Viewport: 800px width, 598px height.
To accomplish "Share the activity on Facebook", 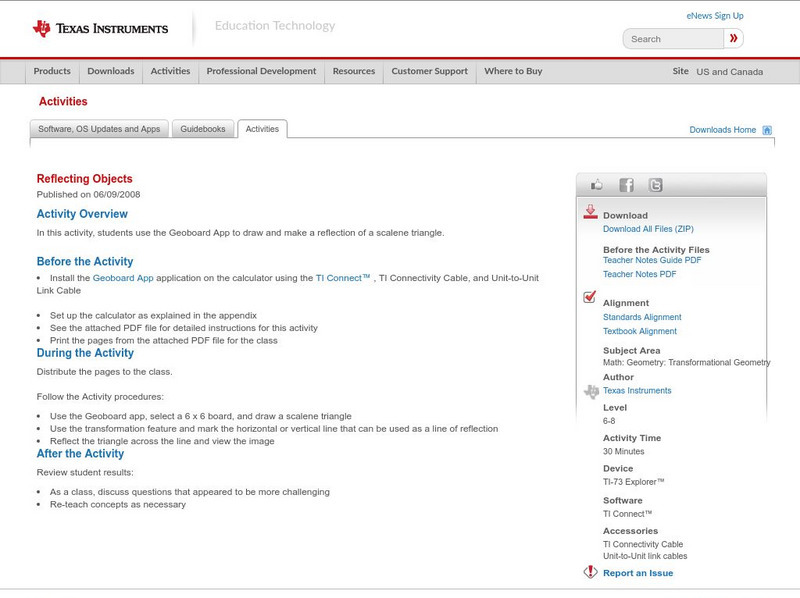I will pos(626,185).
